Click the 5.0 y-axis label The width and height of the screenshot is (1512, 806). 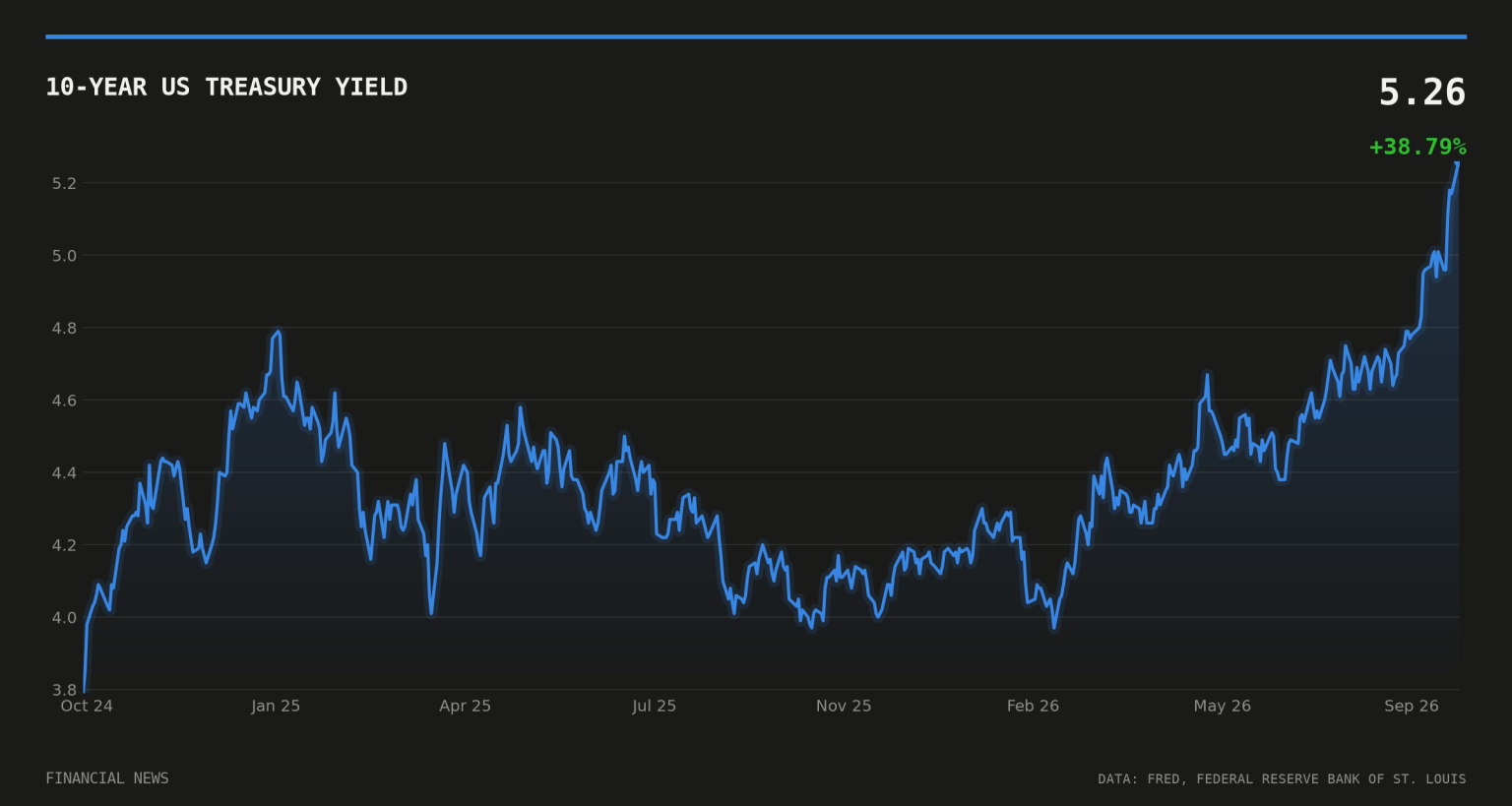[64, 256]
